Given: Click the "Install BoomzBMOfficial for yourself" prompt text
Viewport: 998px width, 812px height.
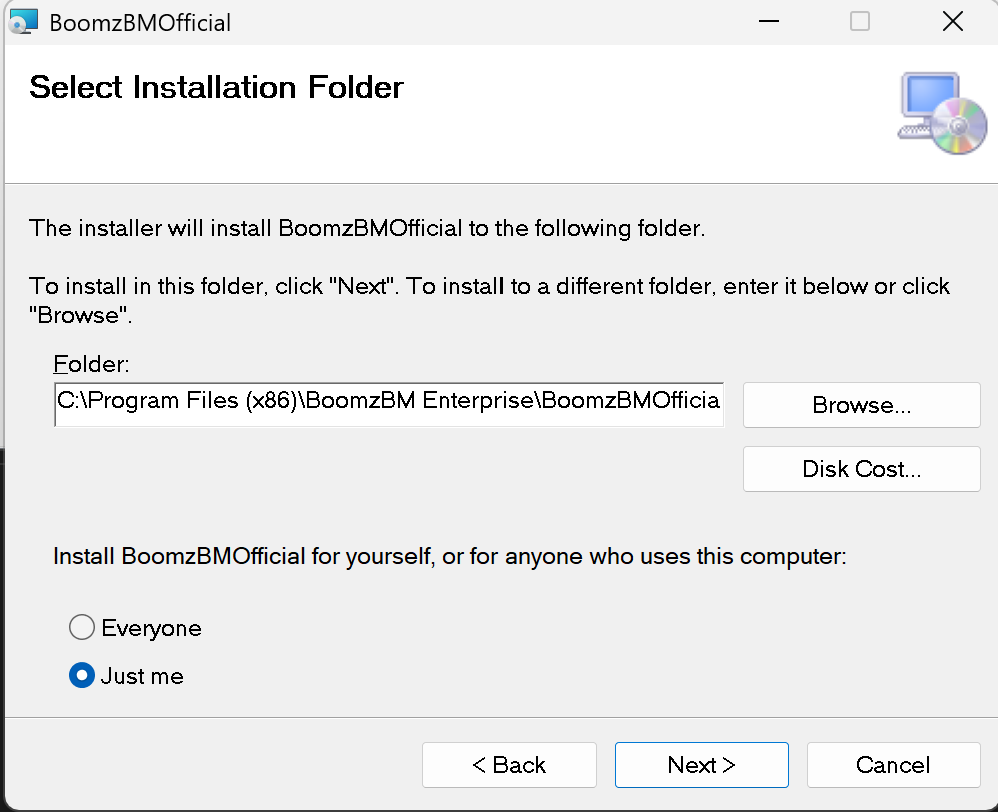Looking at the screenshot, I should pos(449,556).
